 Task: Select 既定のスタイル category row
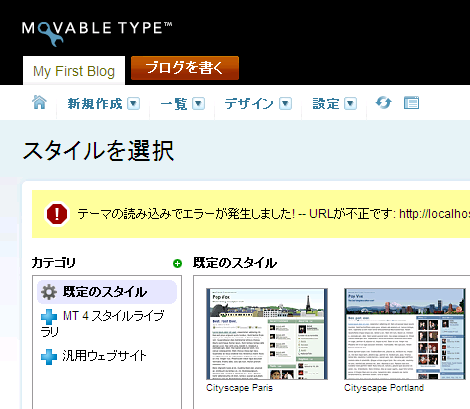[107, 292]
